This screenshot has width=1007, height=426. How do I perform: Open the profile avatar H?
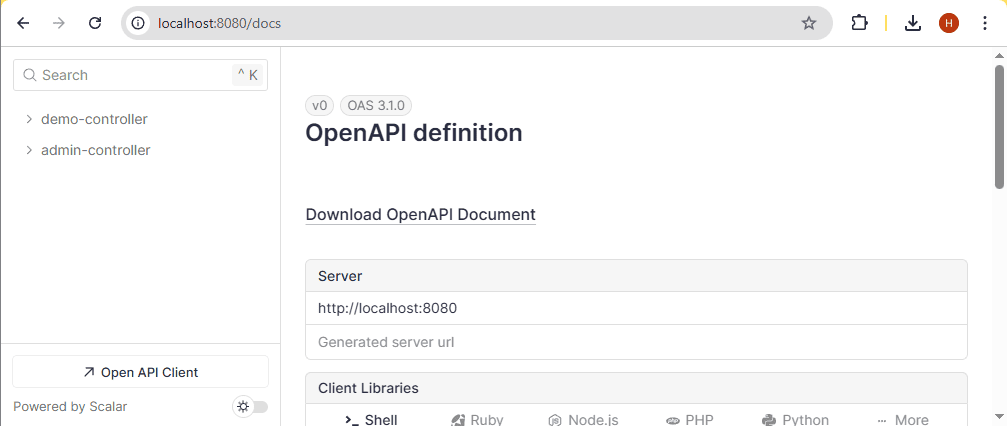pos(949,23)
